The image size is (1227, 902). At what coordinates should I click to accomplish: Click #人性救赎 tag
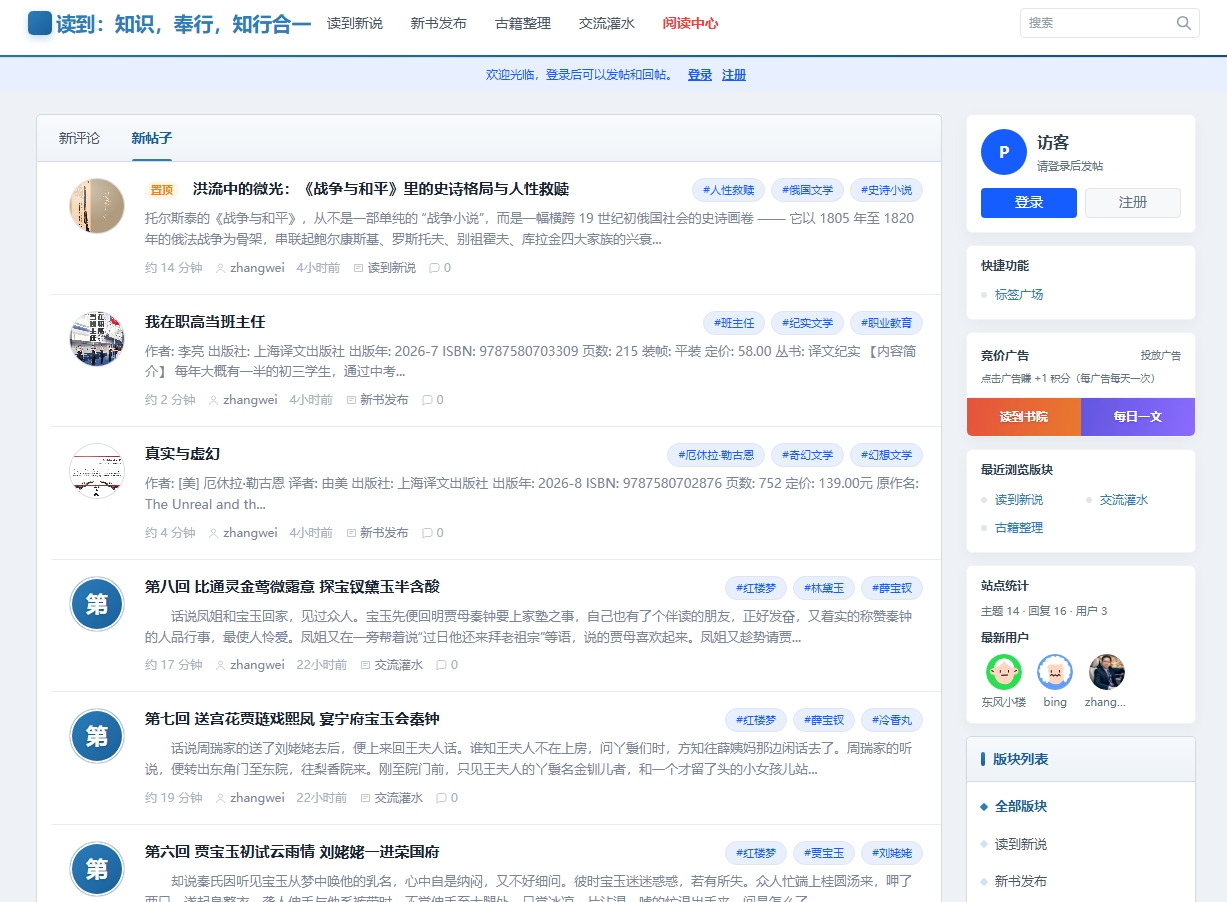pyautogui.click(x=729, y=190)
